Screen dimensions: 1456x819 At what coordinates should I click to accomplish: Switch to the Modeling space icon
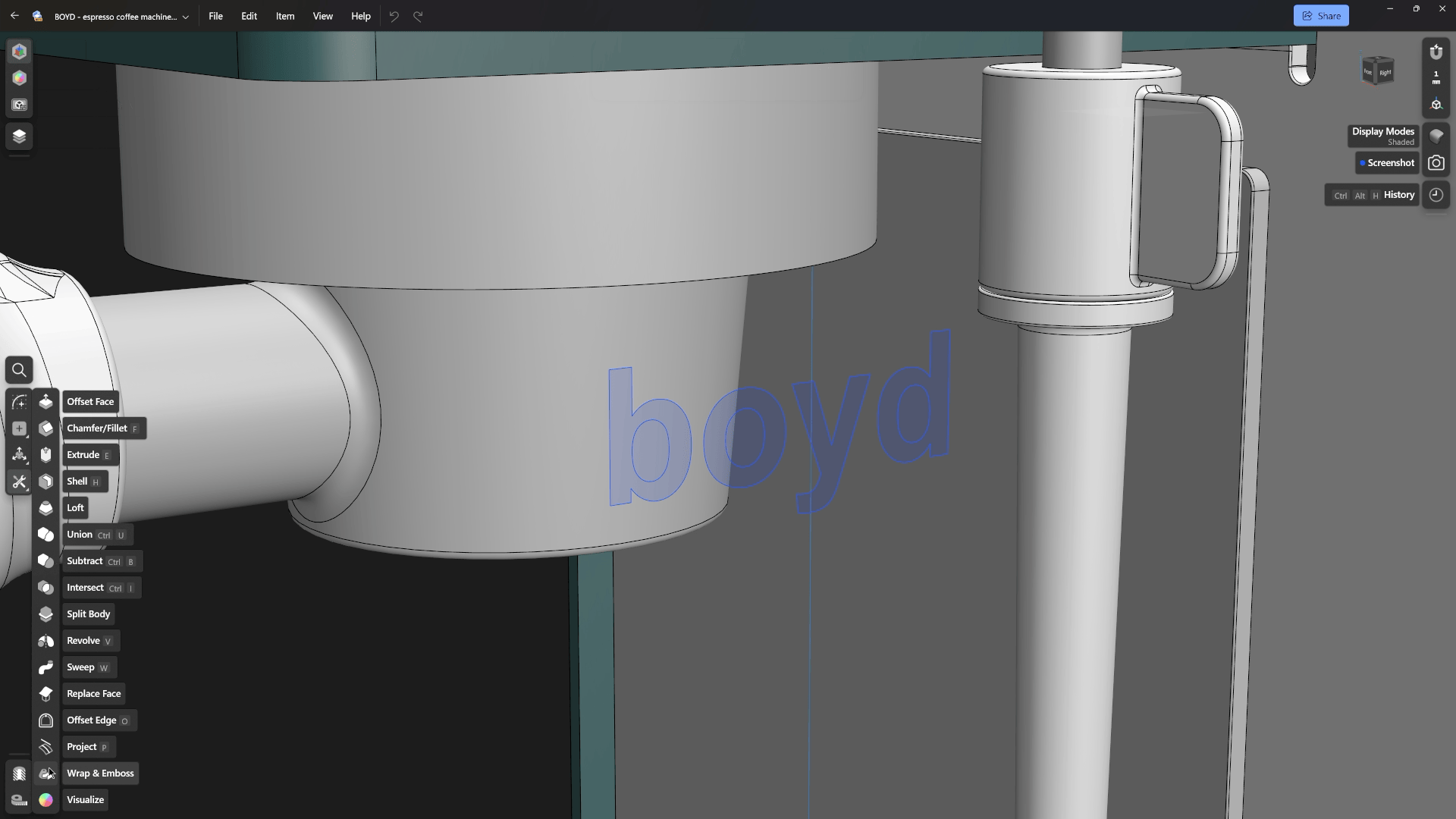coord(19,52)
